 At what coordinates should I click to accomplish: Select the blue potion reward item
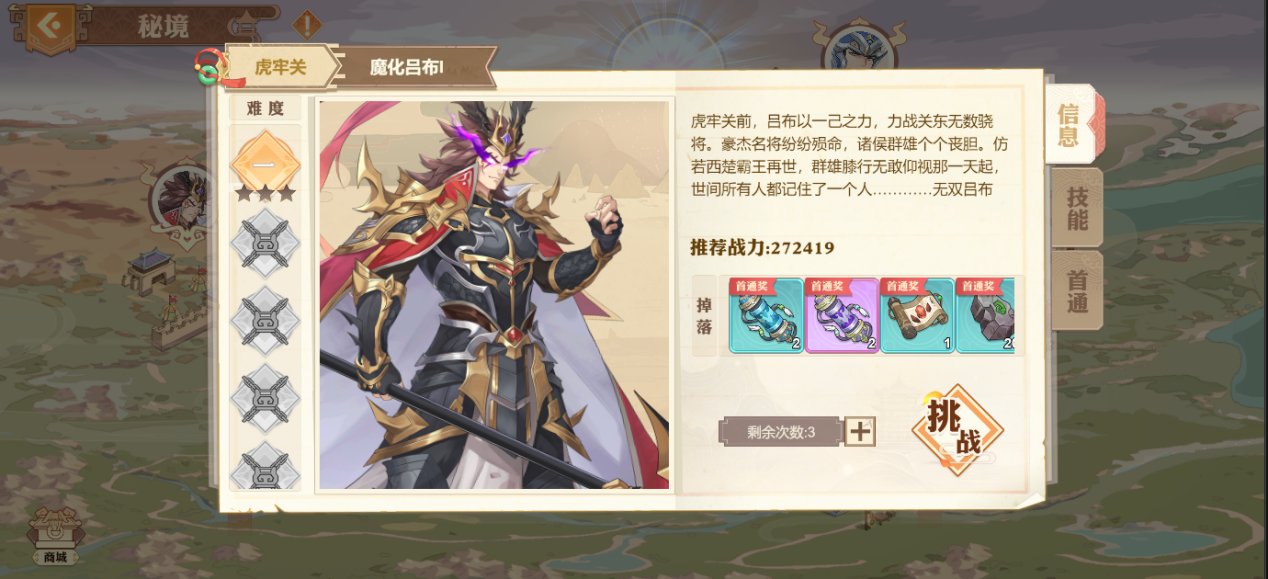click(x=766, y=315)
